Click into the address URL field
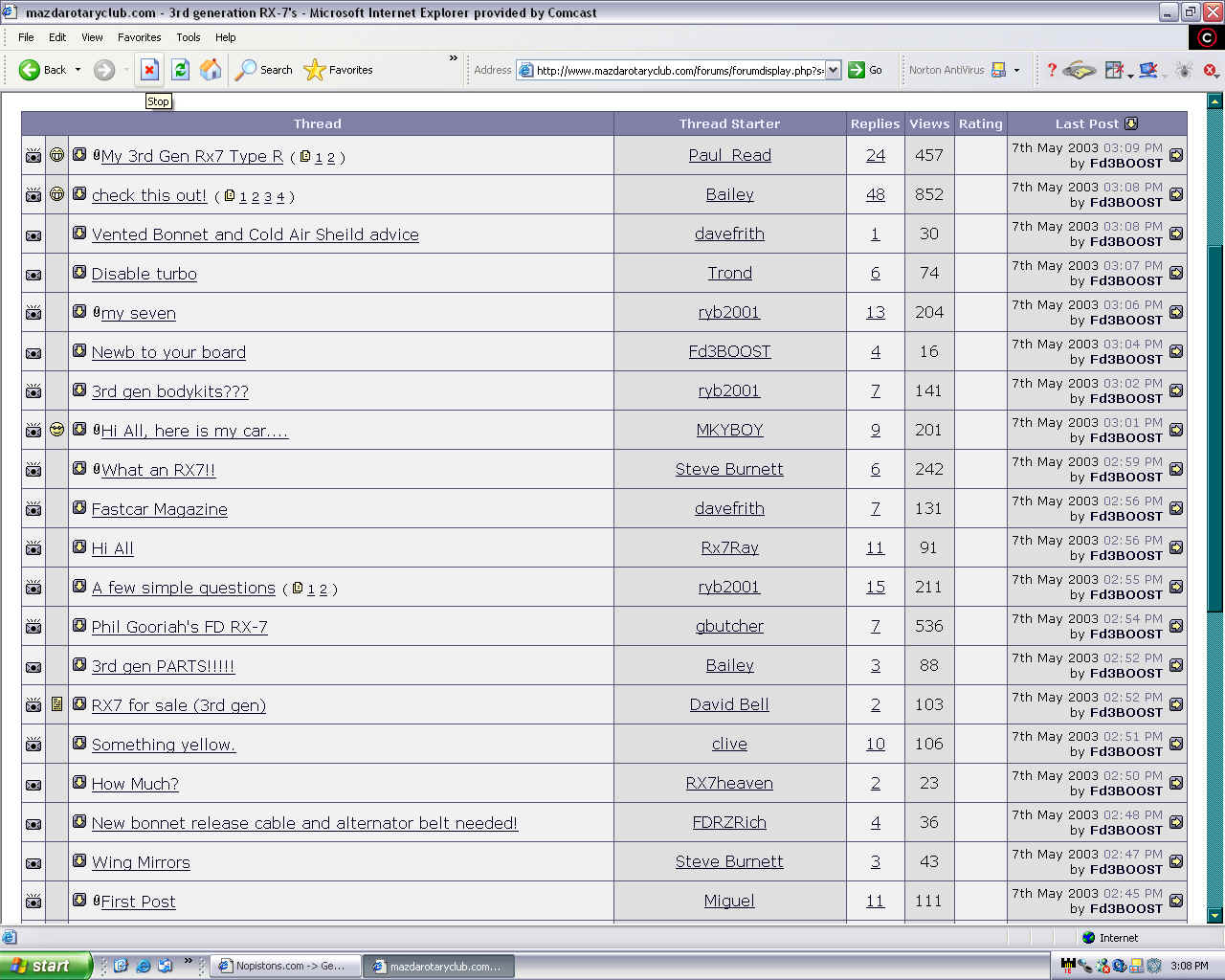 pos(679,70)
